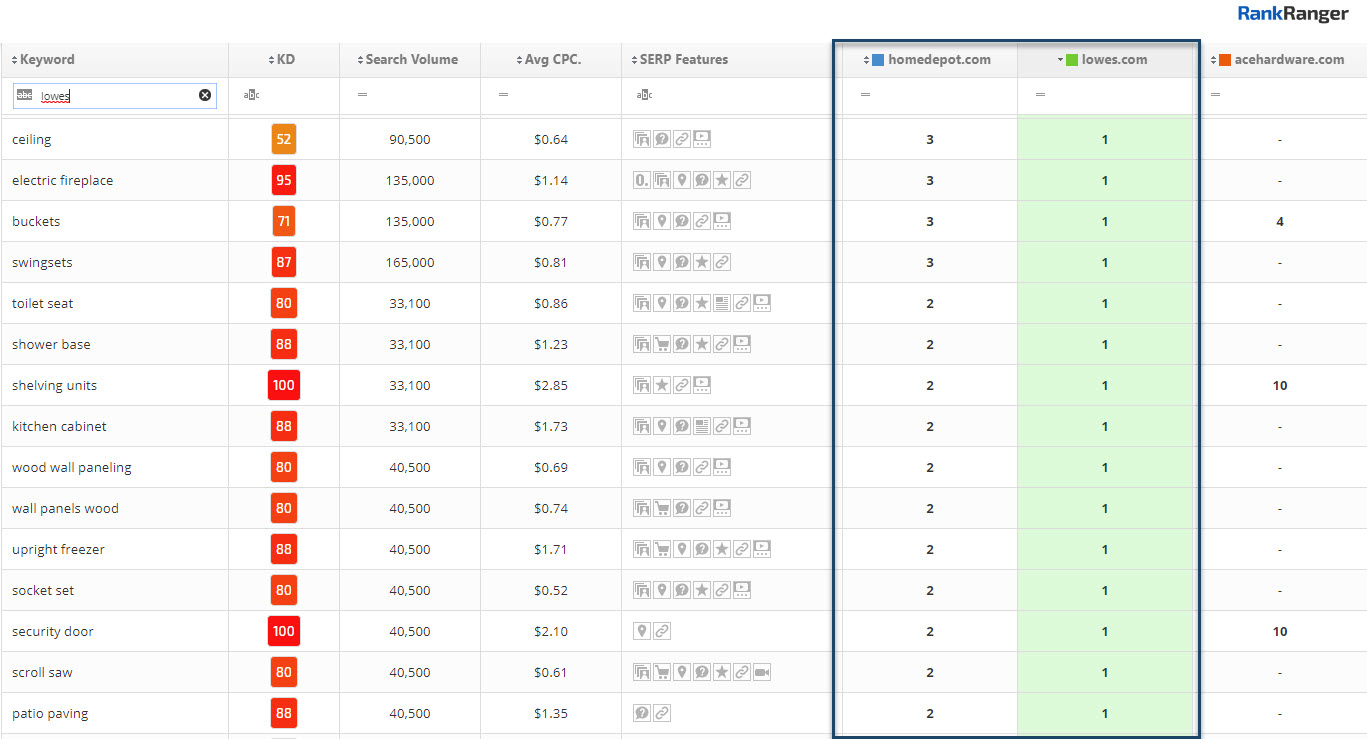Viewport: 1367px width, 739px height.
Task: Click the People Also Ask icon for patio paving
Action: click(642, 713)
